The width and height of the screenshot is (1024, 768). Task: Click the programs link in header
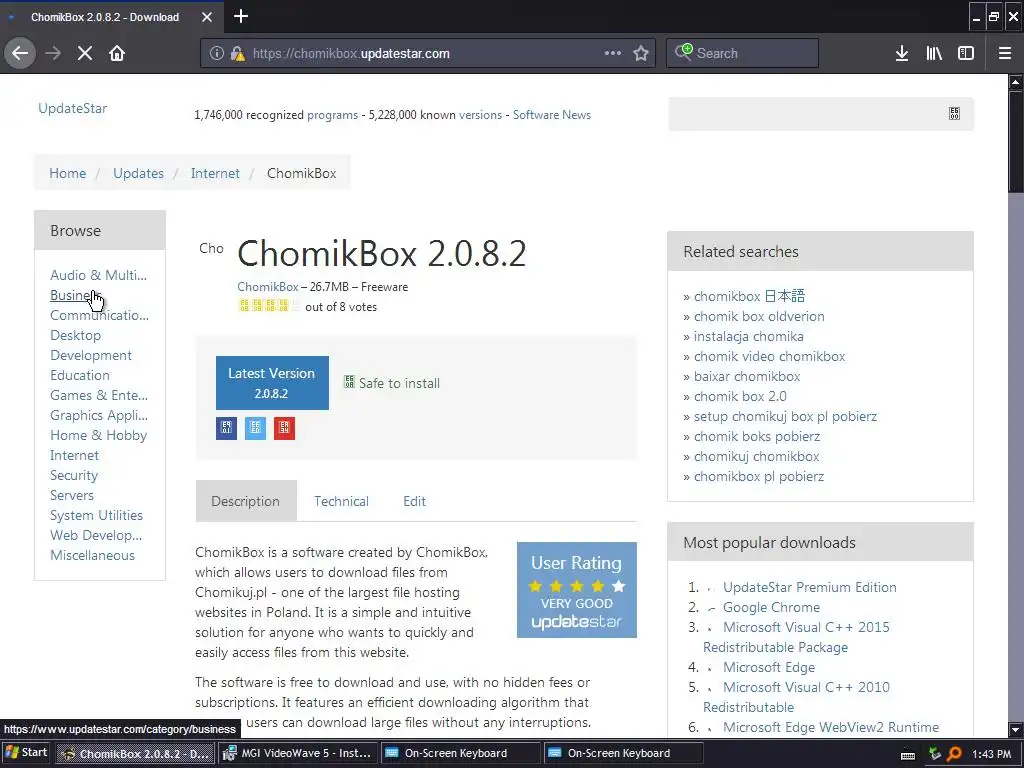pos(332,115)
